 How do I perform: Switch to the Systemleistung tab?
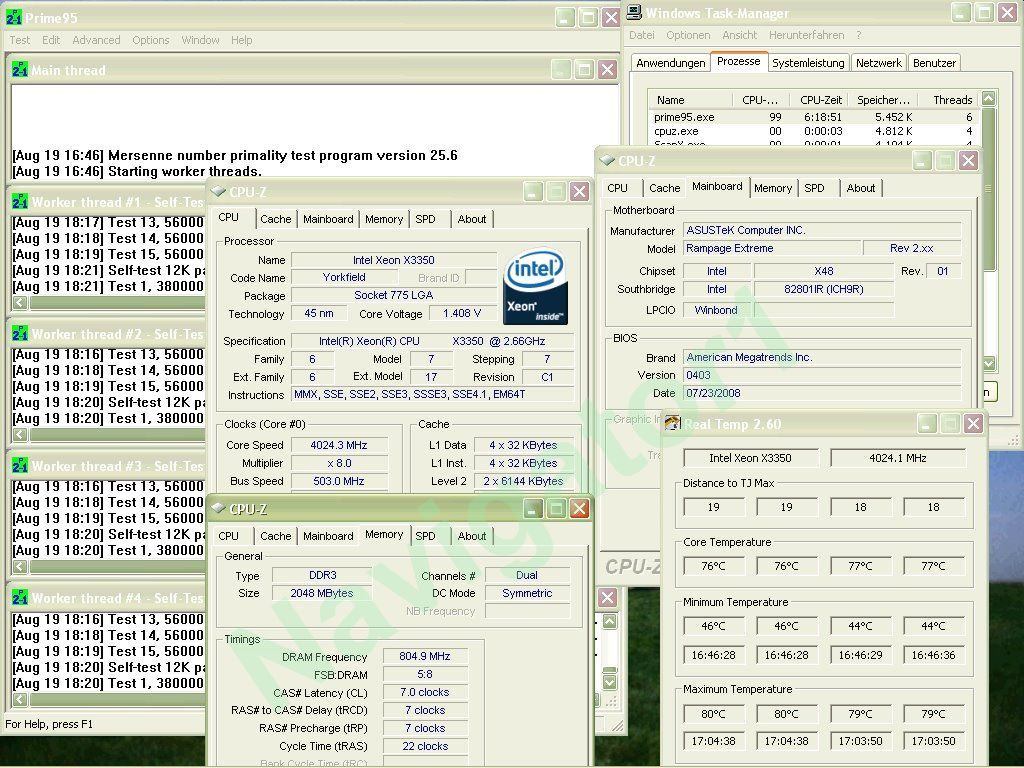[x=808, y=63]
